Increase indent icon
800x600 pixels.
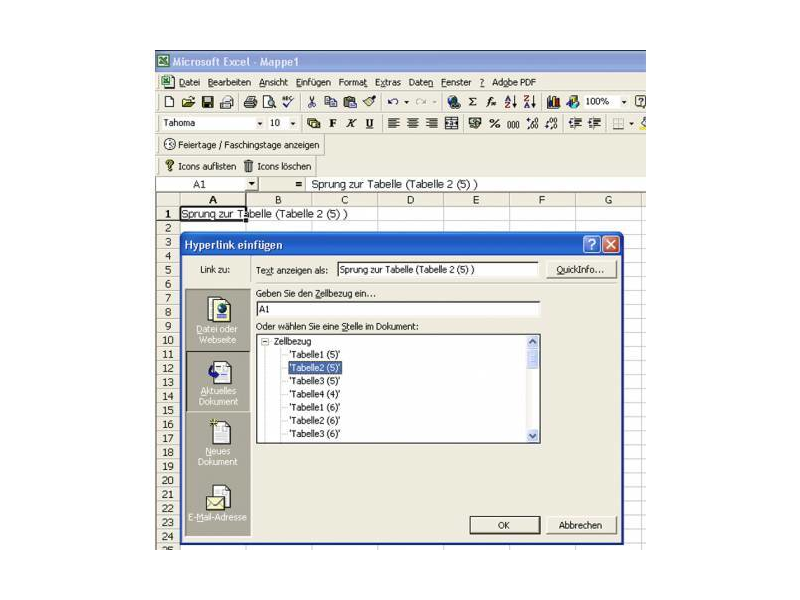click(x=594, y=123)
